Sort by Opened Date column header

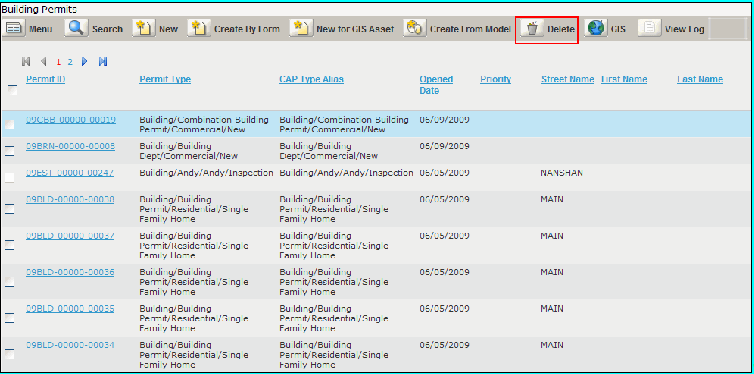pyautogui.click(x=436, y=85)
